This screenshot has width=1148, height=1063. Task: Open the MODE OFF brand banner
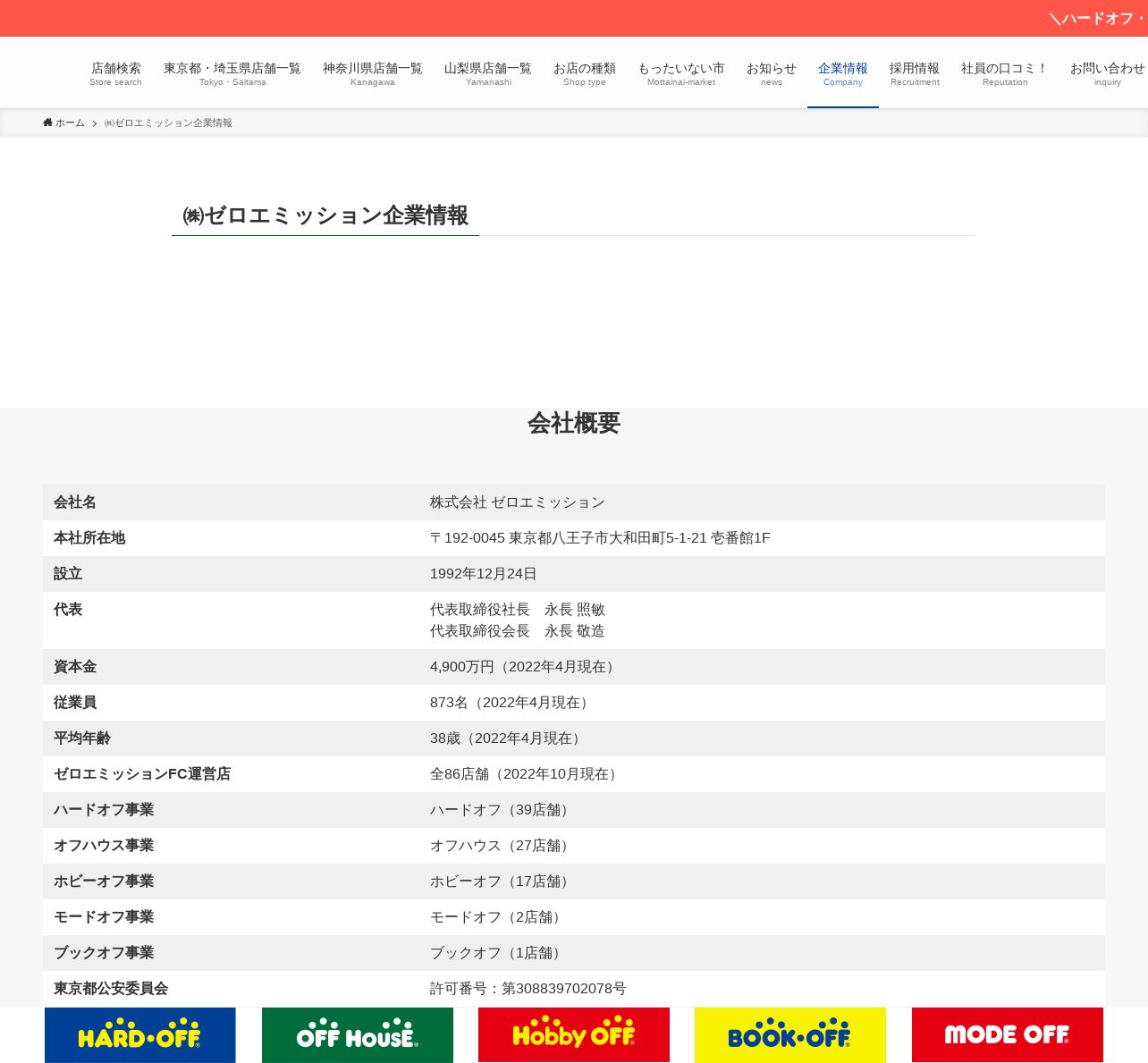coord(1008,1035)
